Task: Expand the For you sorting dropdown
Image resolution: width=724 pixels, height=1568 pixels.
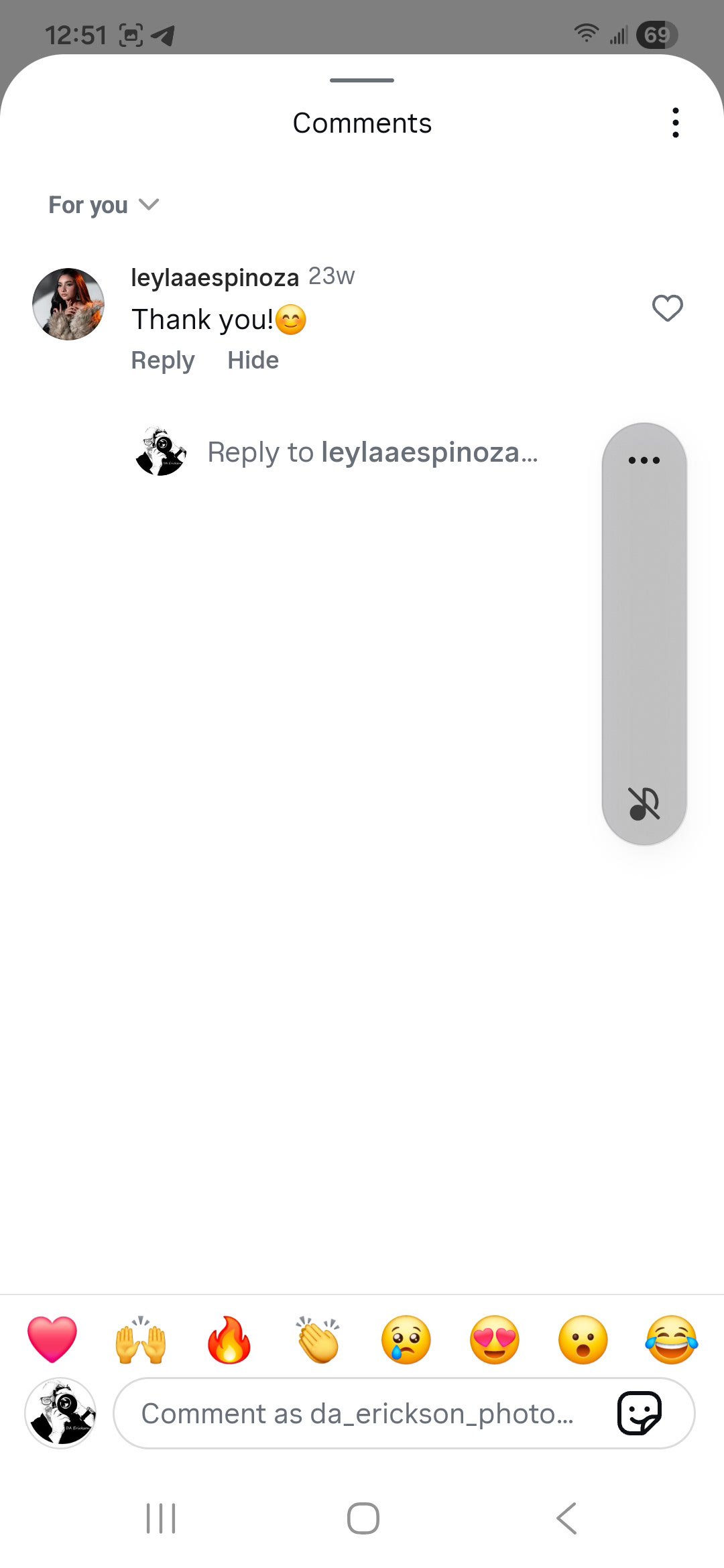Action: click(x=103, y=205)
